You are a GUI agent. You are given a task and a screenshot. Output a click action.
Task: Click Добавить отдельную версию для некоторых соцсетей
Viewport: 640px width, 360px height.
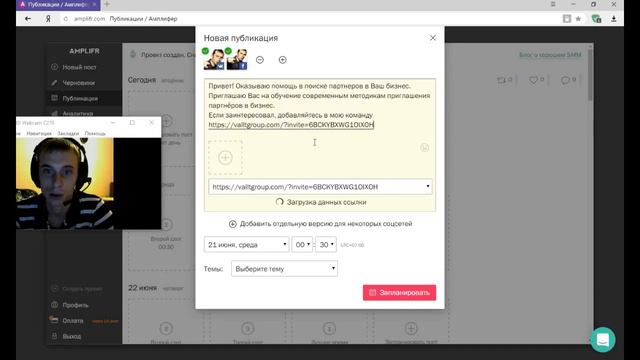(320, 224)
